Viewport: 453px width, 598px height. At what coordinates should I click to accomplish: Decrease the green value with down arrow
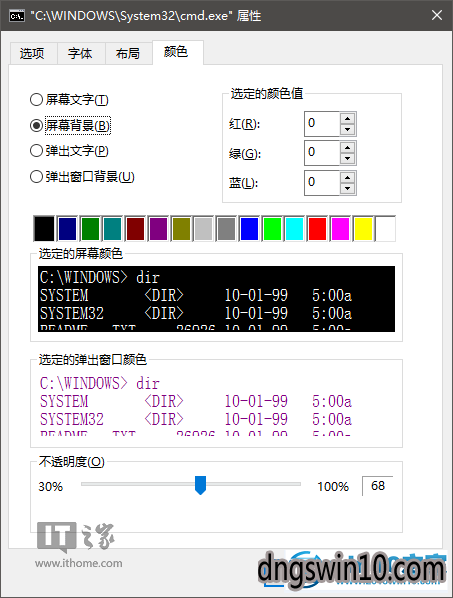(347, 158)
